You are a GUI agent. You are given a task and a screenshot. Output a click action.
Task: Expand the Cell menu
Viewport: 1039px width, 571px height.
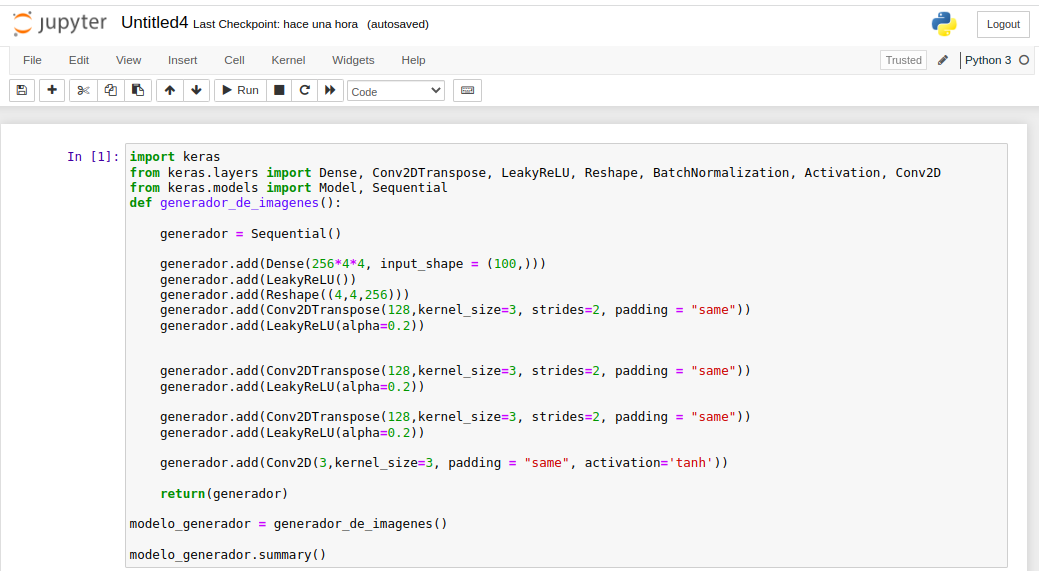tap(234, 60)
